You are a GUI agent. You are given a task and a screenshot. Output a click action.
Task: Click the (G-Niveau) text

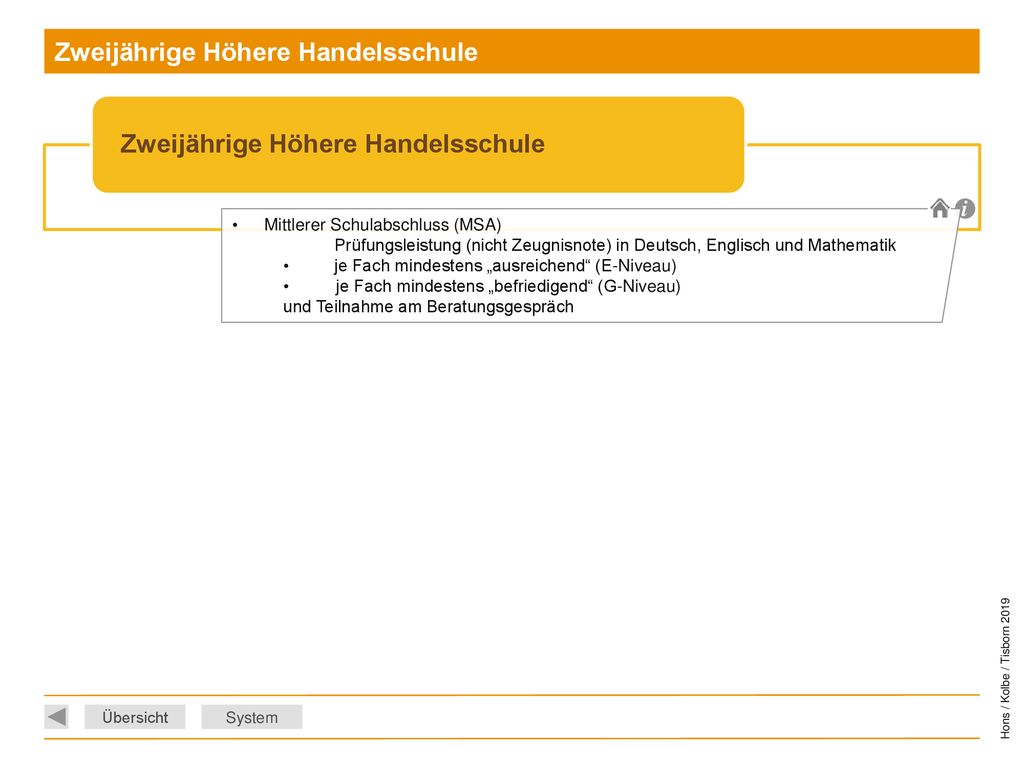639,286
